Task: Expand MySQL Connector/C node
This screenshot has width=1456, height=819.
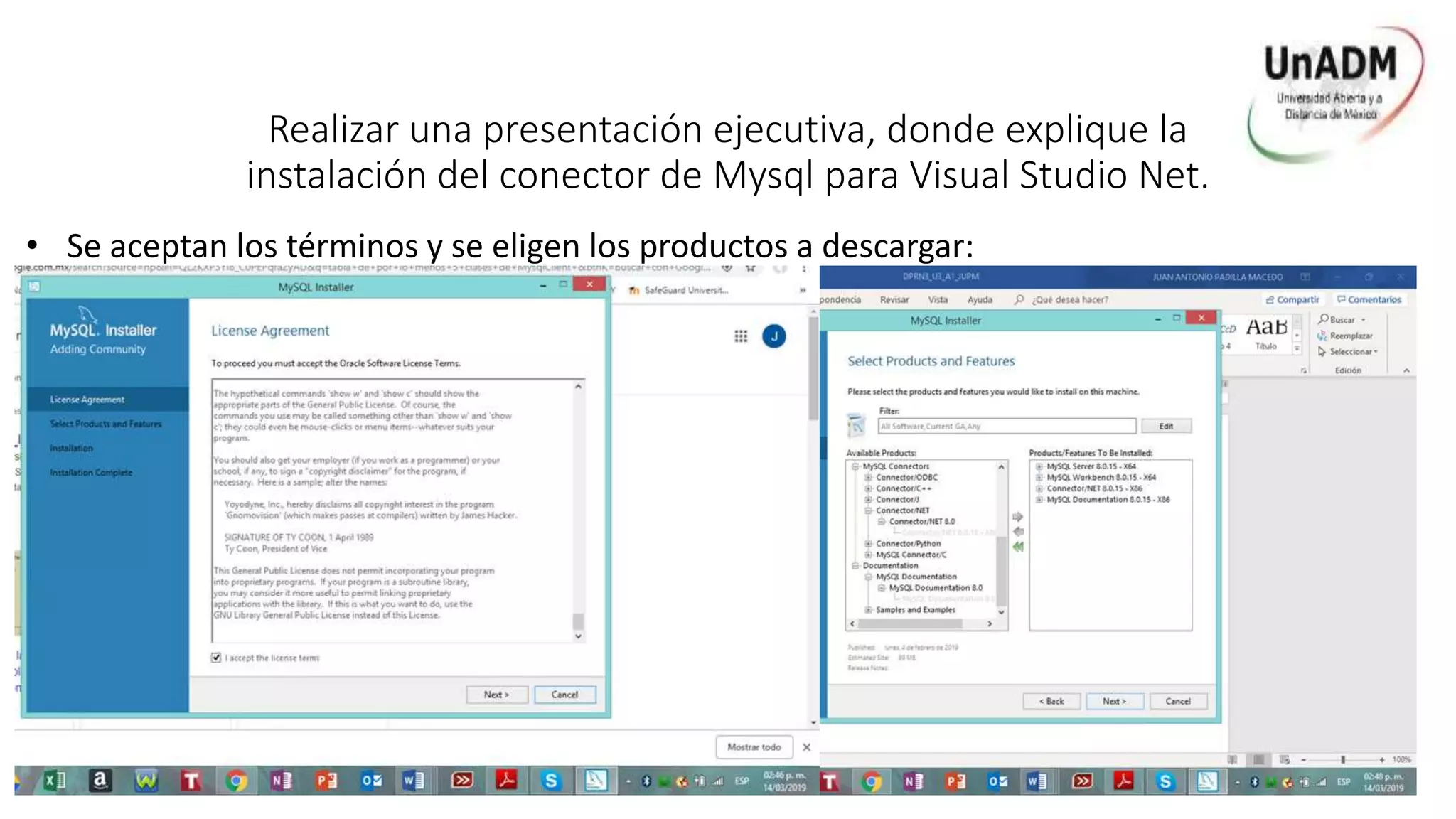Action: click(868, 555)
